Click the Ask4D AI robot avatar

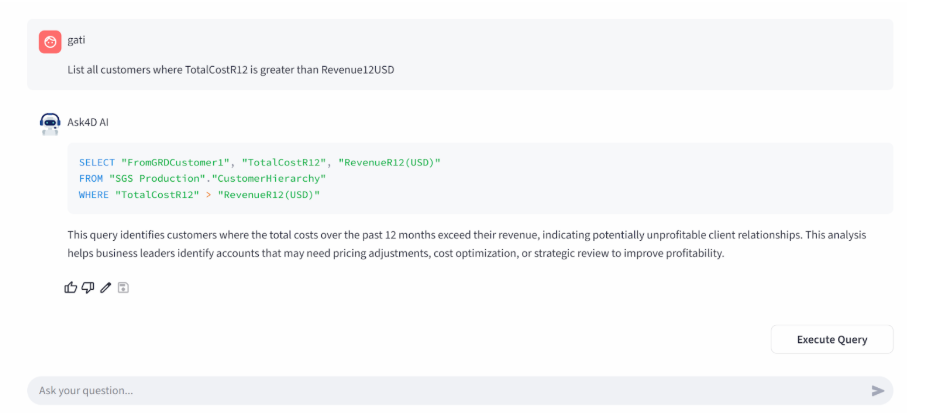pyautogui.click(x=50, y=123)
